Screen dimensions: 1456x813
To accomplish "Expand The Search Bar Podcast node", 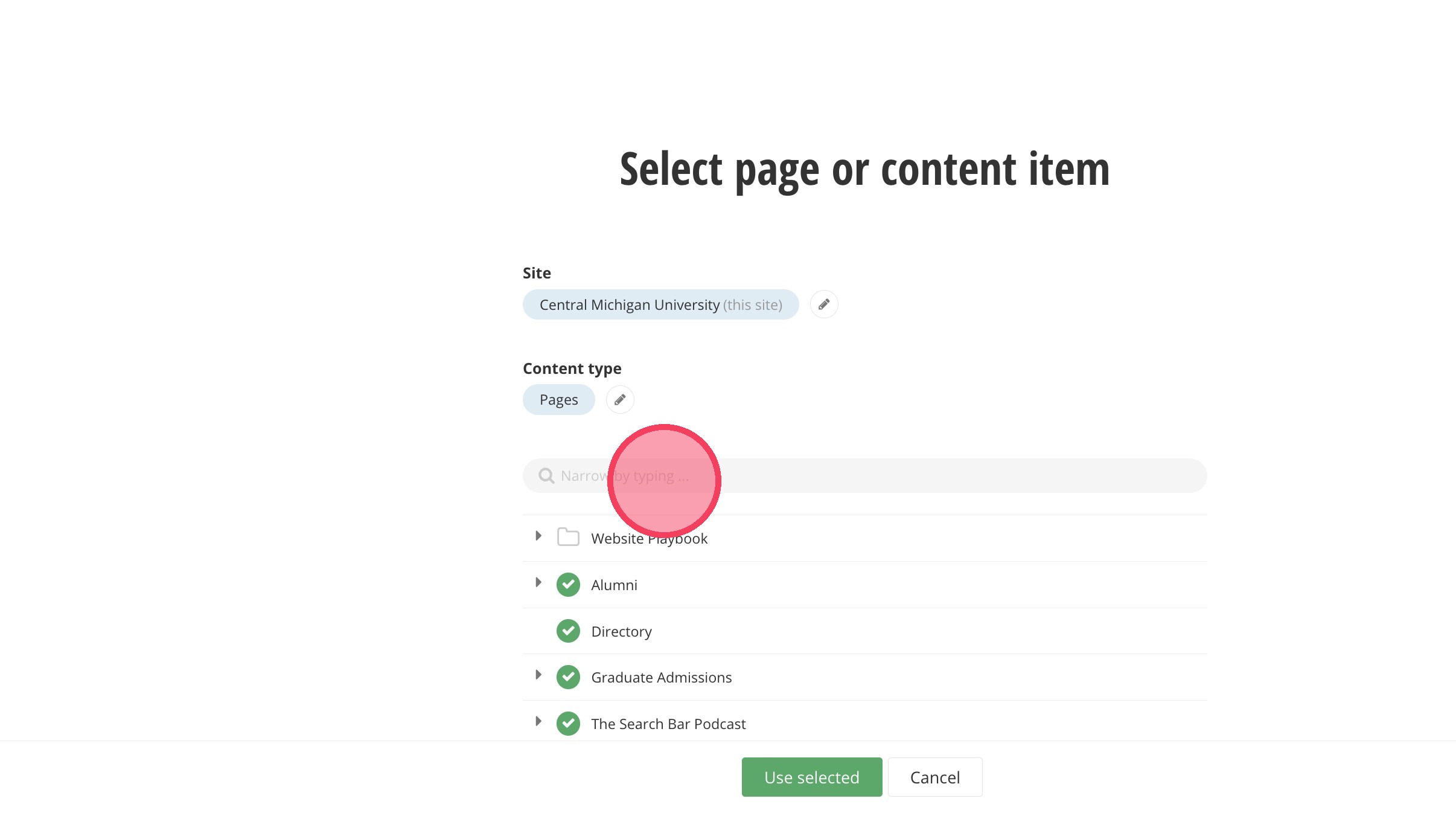I will (538, 722).
